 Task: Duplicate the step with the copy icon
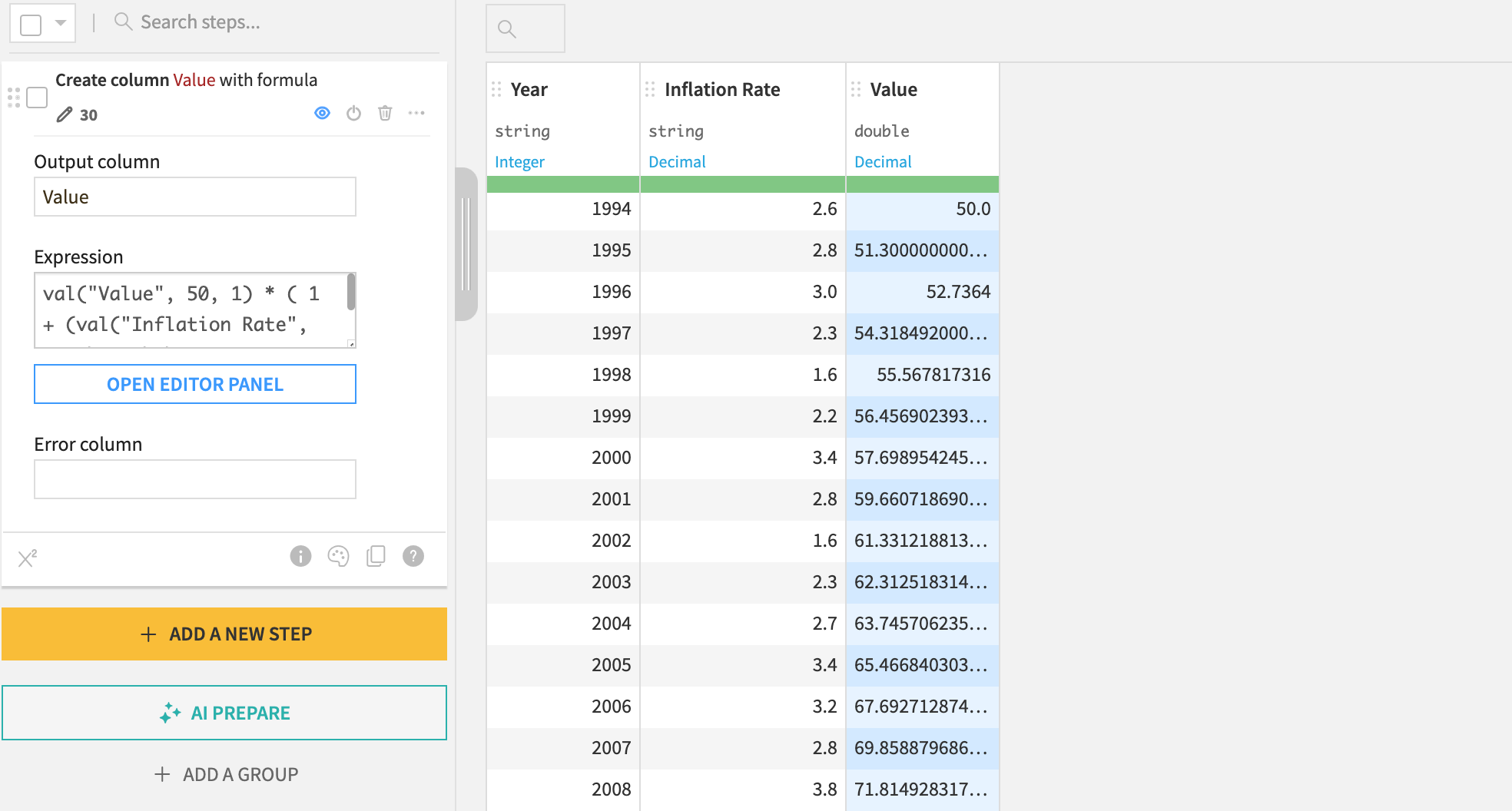coord(376,556)
